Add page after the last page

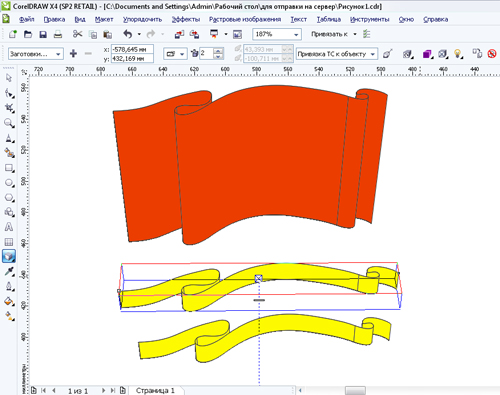[123, 390]
